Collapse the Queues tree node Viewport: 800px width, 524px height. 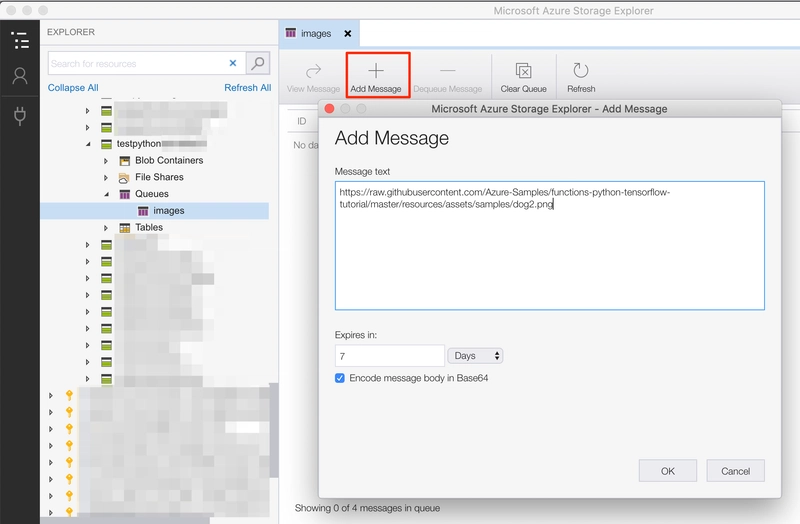click(x=106, y=194)
